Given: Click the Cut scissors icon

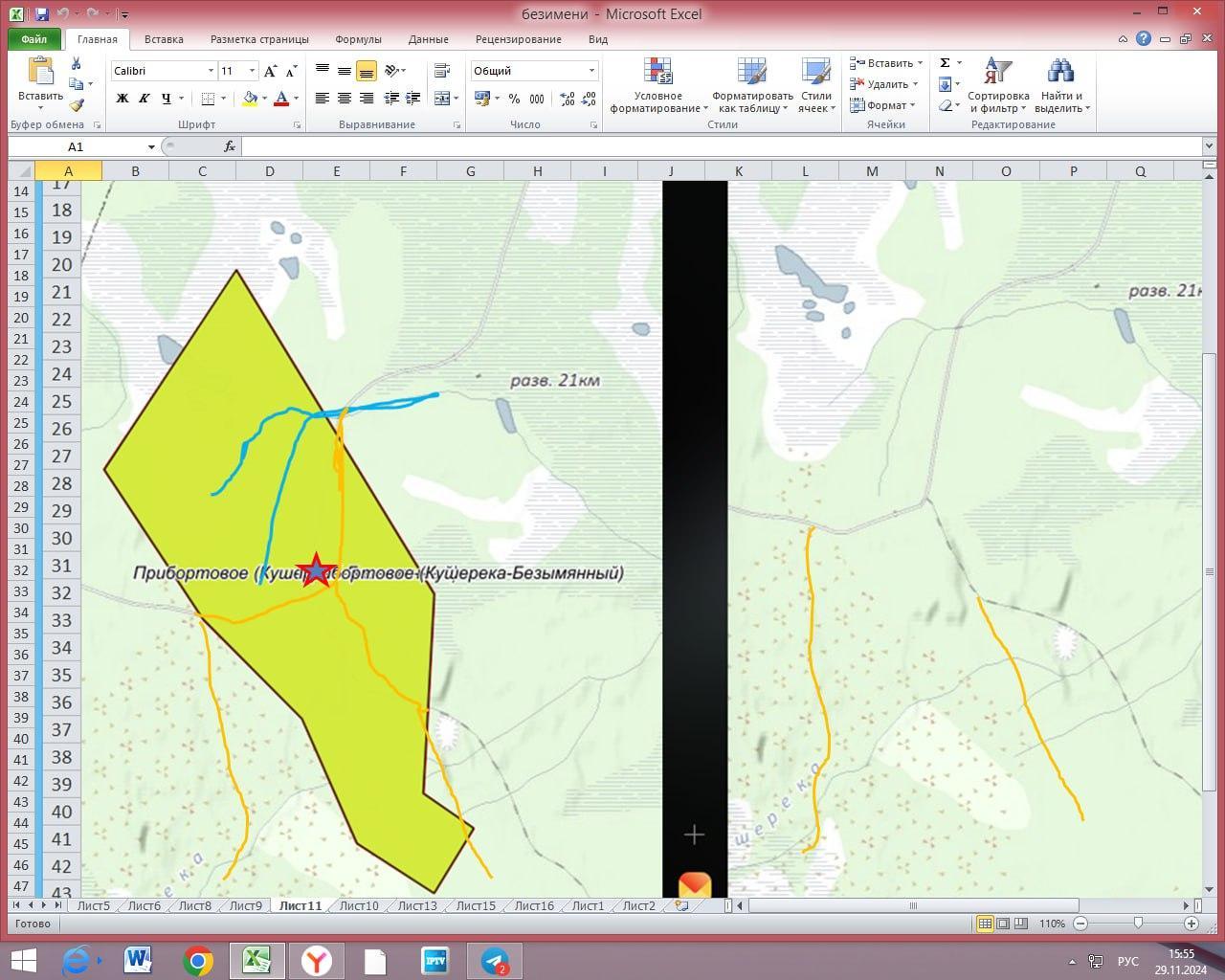Looking at the screenshot, I should [77, 63].
